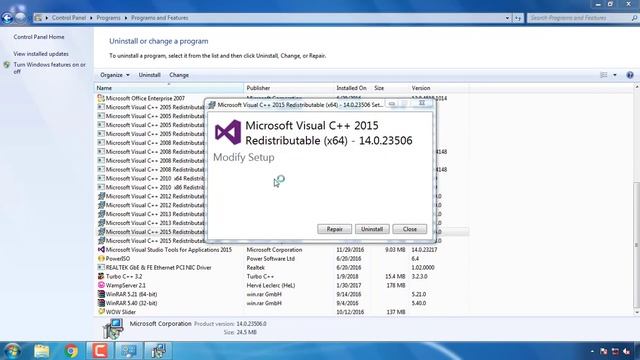Open the Organize dropdown menu
Screen dimensions: 640x360
(115, 75)
